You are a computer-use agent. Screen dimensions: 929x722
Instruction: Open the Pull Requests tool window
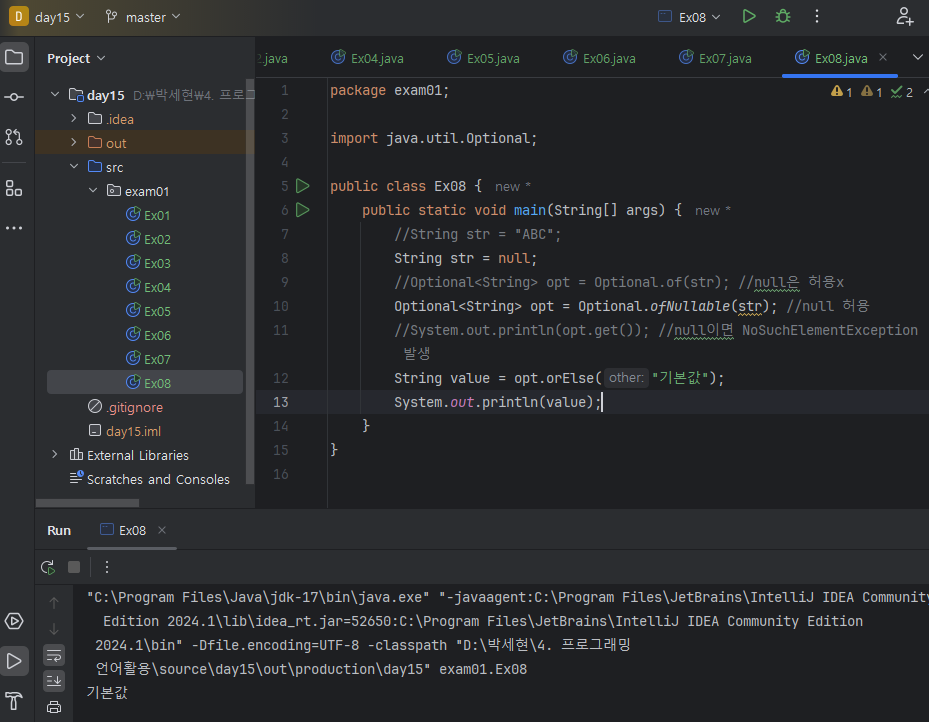14,137
